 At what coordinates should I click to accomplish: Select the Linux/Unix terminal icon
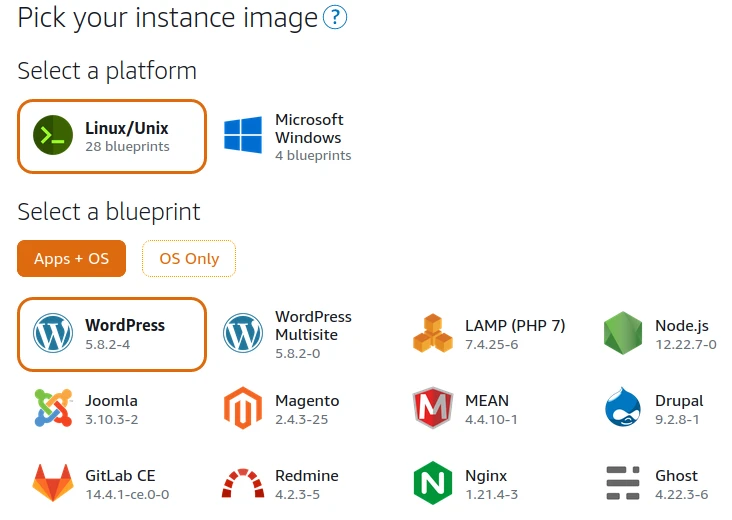point(52,136)
